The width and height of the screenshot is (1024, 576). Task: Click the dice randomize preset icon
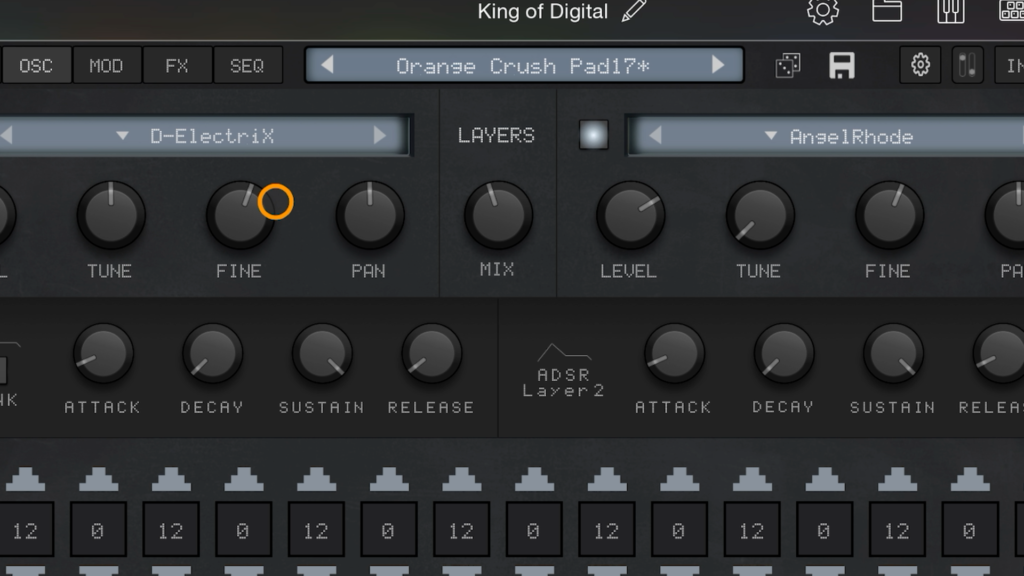click(788, 66)
